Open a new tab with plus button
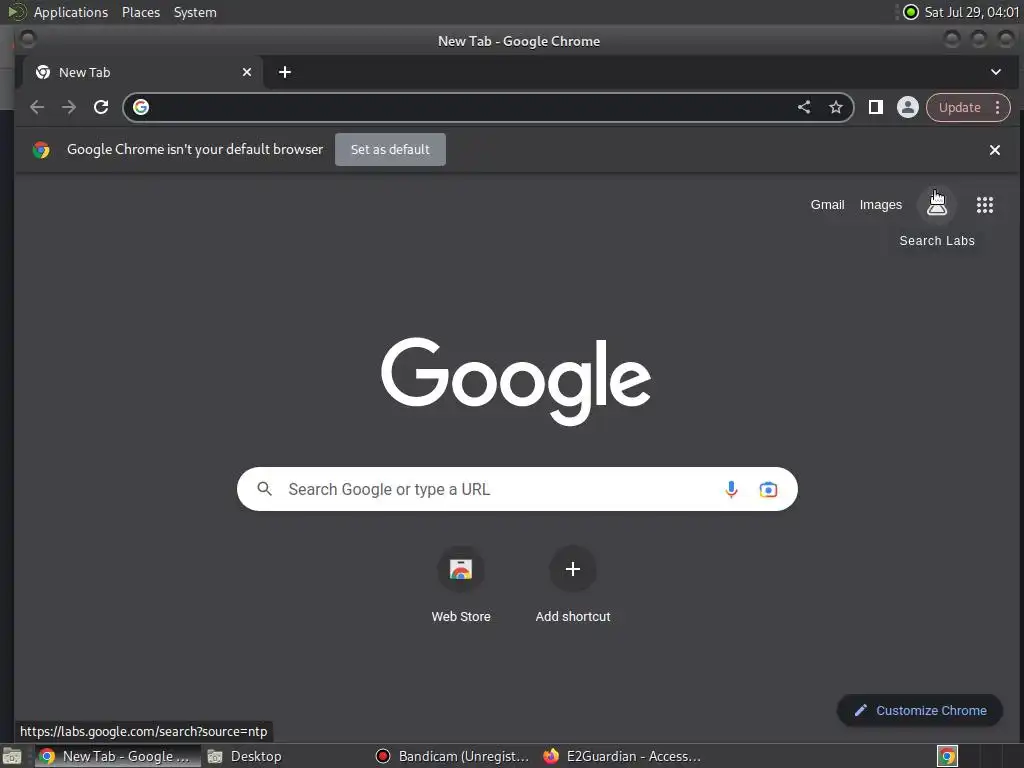 point(285,72)
